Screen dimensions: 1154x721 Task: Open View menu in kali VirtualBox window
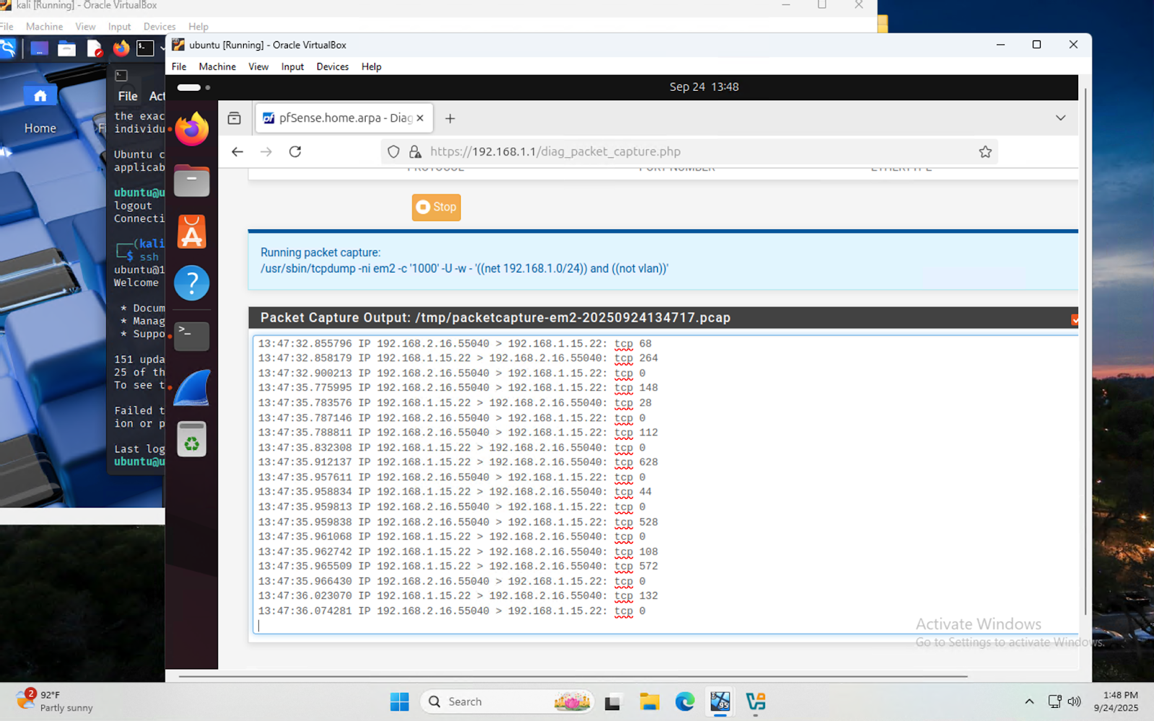[85, 26]
